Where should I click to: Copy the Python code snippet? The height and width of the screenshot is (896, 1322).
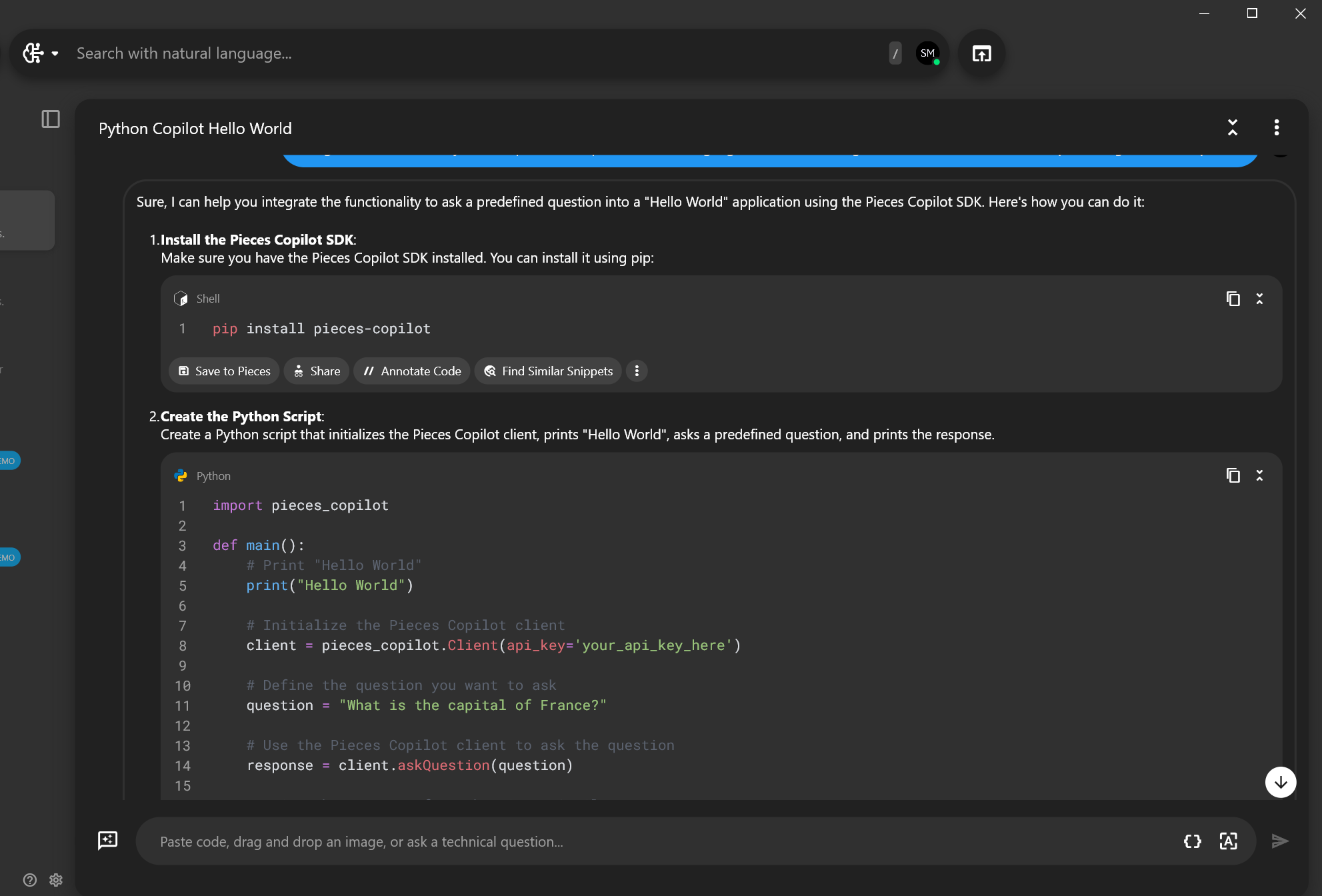click(x=1233, y=475)
